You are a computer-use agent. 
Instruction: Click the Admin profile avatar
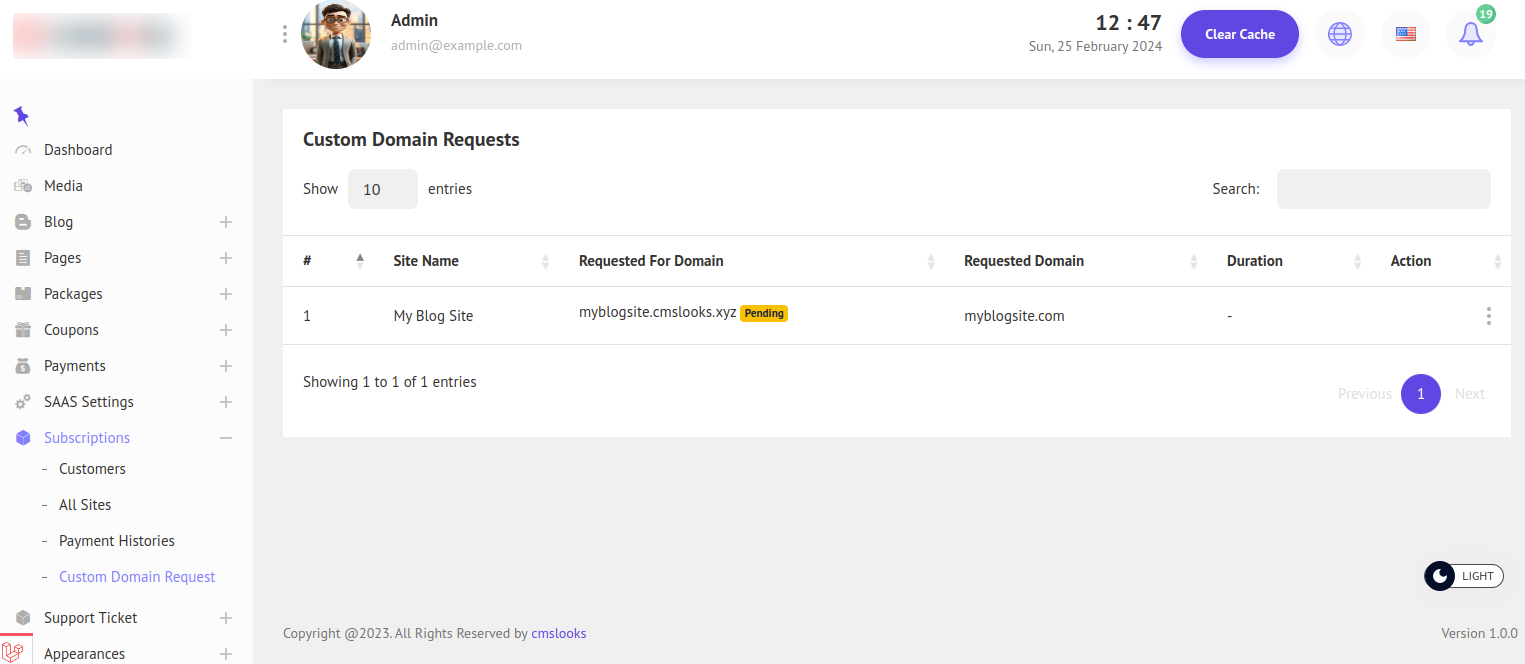tap(336, 34)
